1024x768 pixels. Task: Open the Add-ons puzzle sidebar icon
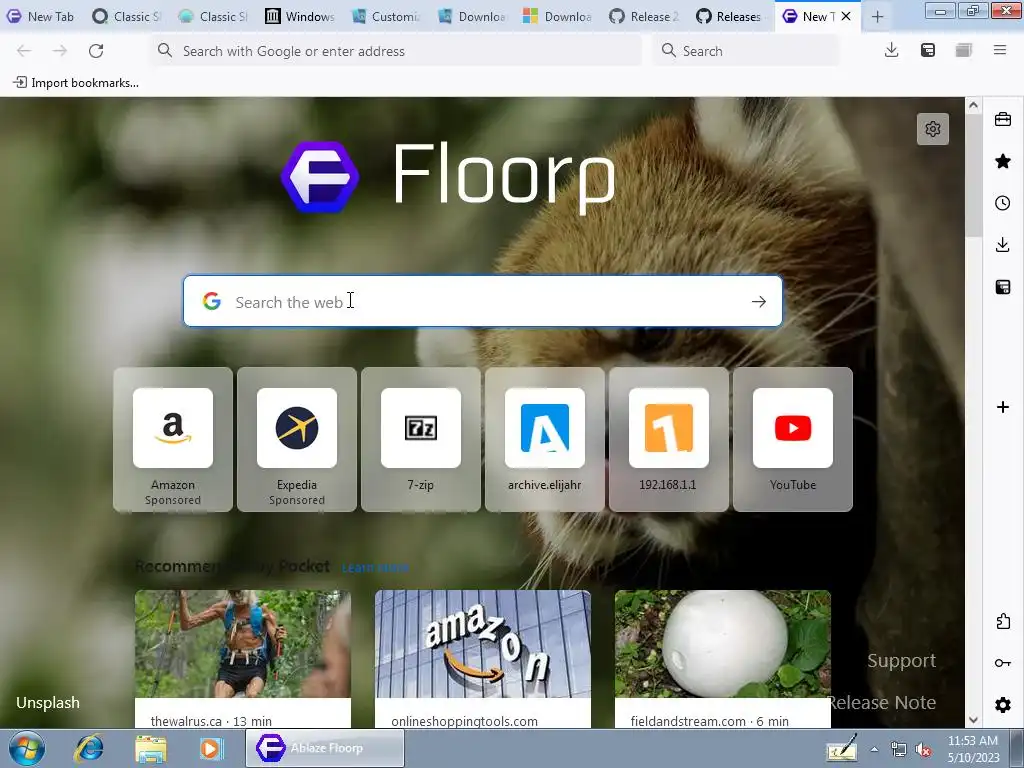pos(1002,621)
